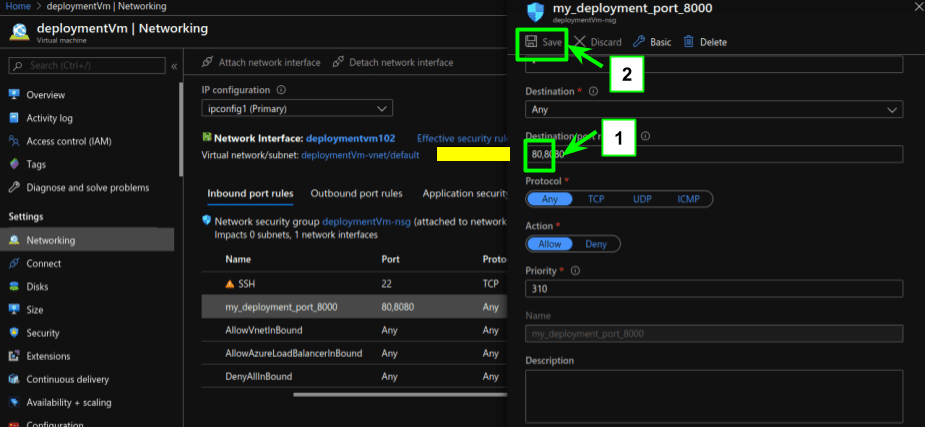925x427 pixels.
Task: Click in the sidebar Search box
Action: 87,65
